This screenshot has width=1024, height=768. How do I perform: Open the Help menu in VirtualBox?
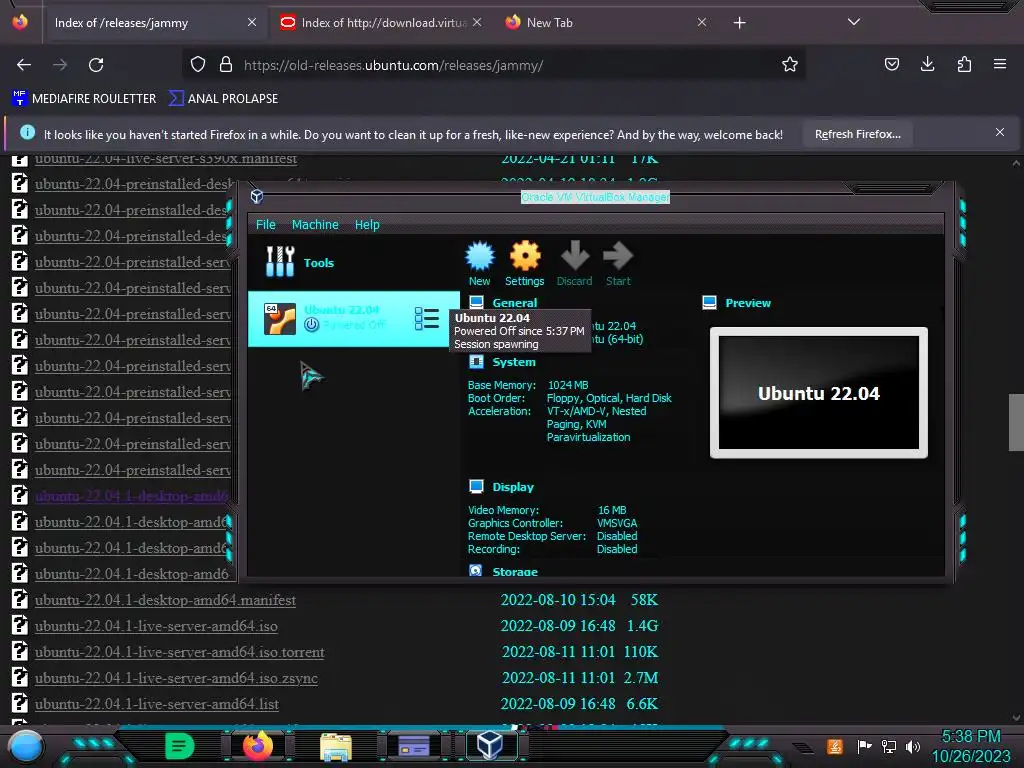(x=367, y=225)
